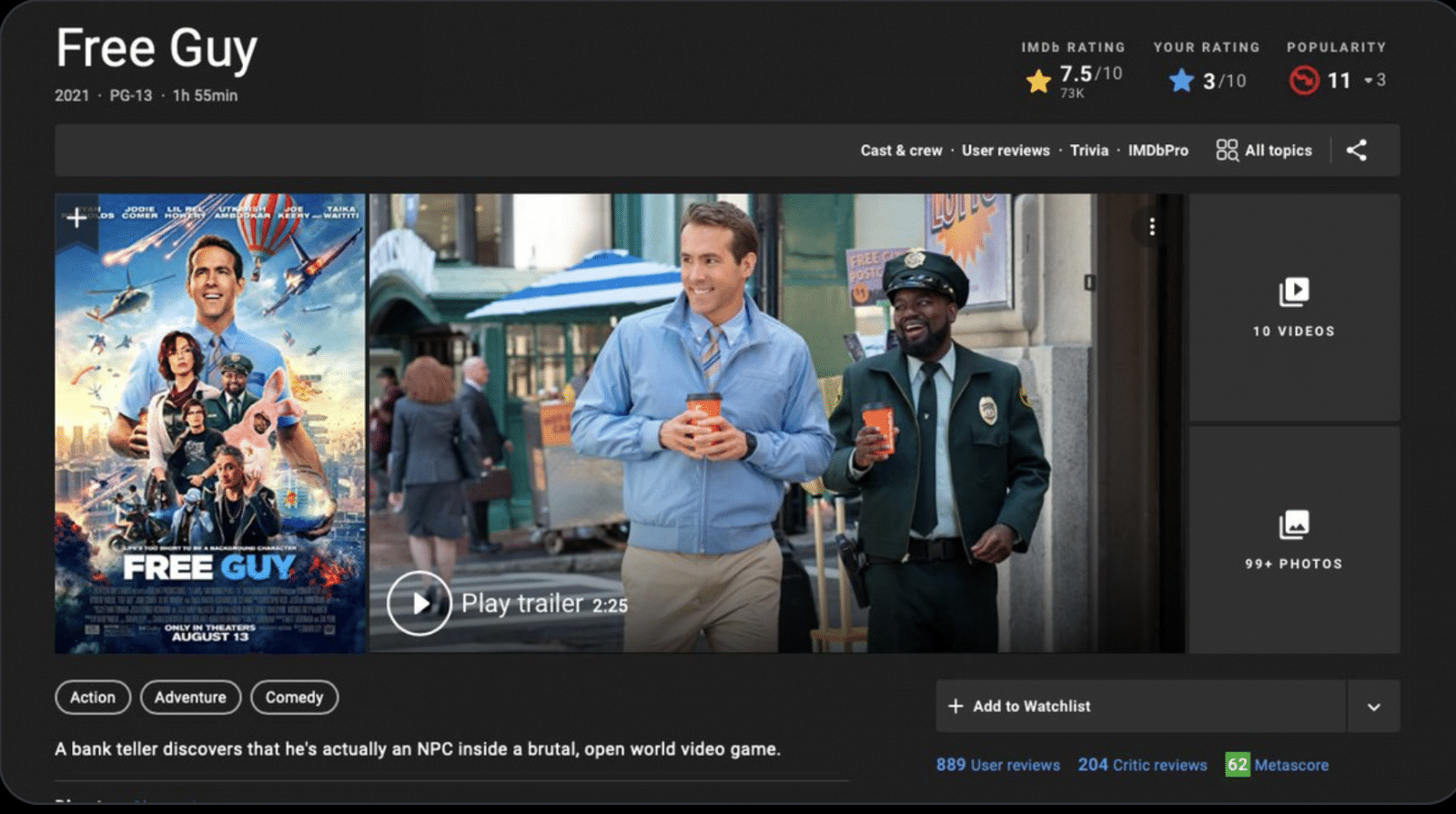Click the PG-13 rating link
This screenshot has width=1456, height=814.
[x=131, y=96]
